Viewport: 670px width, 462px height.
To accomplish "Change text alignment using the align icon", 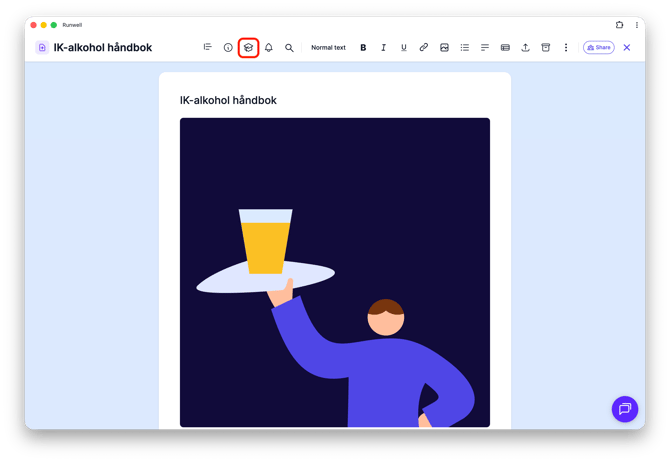I will tap(485, 47).
